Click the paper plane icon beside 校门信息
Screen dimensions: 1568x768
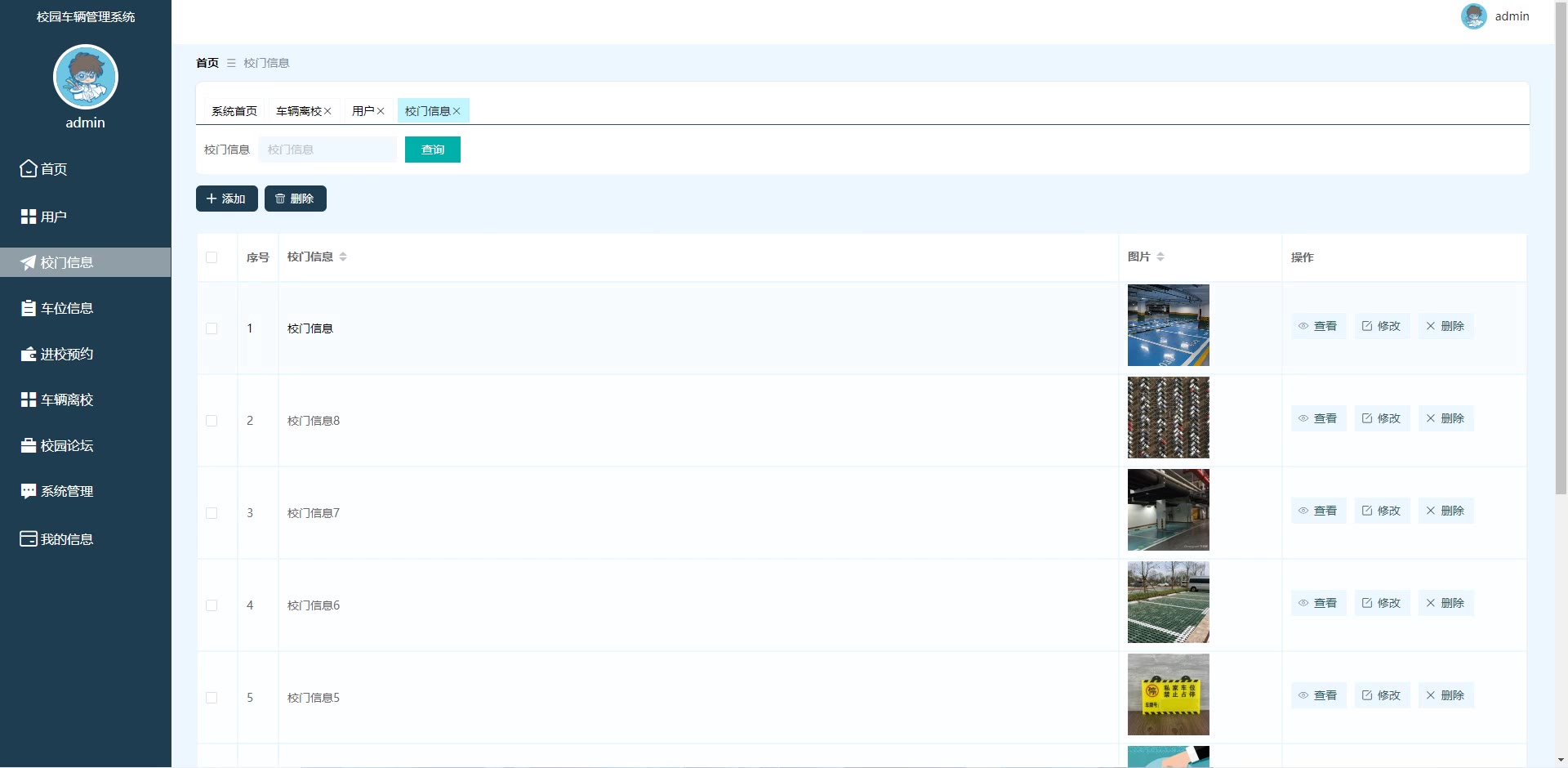tap(29, 262)
